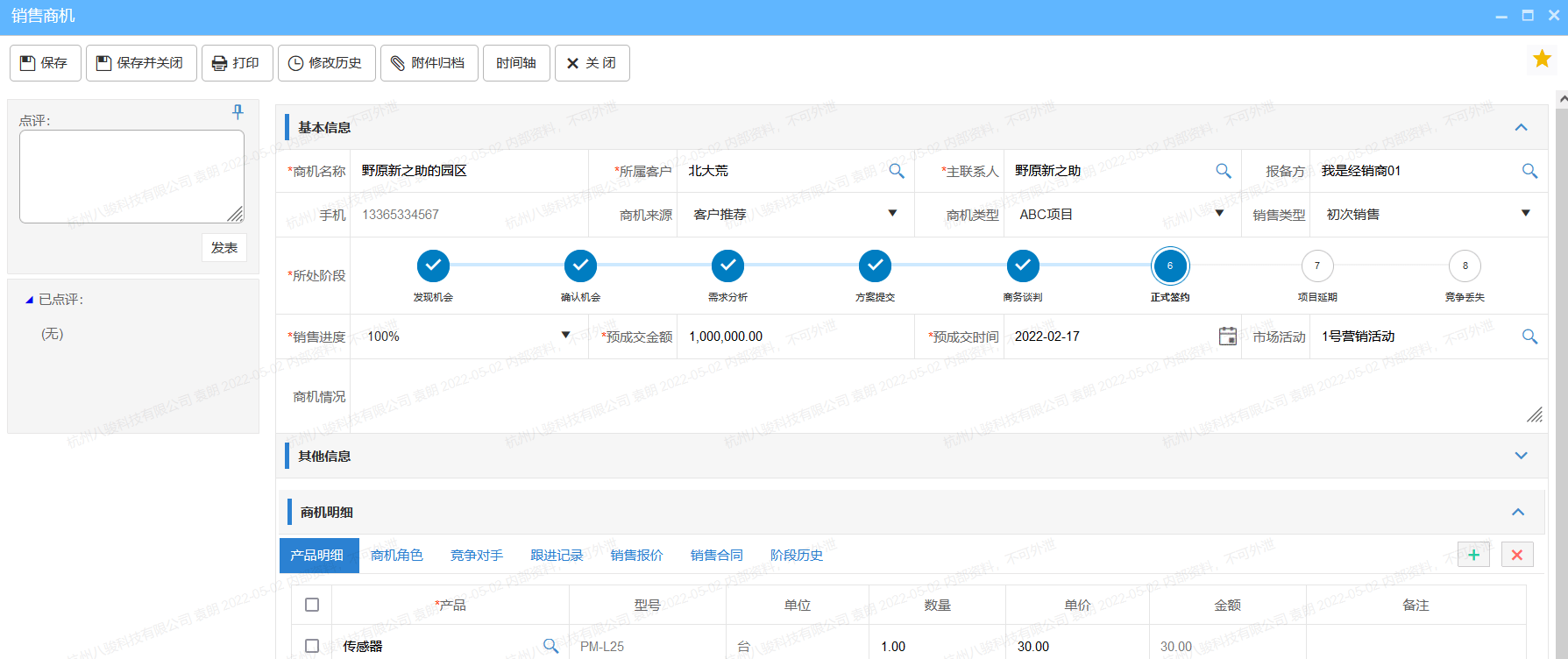Click the calendar icon for 预成交时间
1568x659 pixels.
[1227, 337]
